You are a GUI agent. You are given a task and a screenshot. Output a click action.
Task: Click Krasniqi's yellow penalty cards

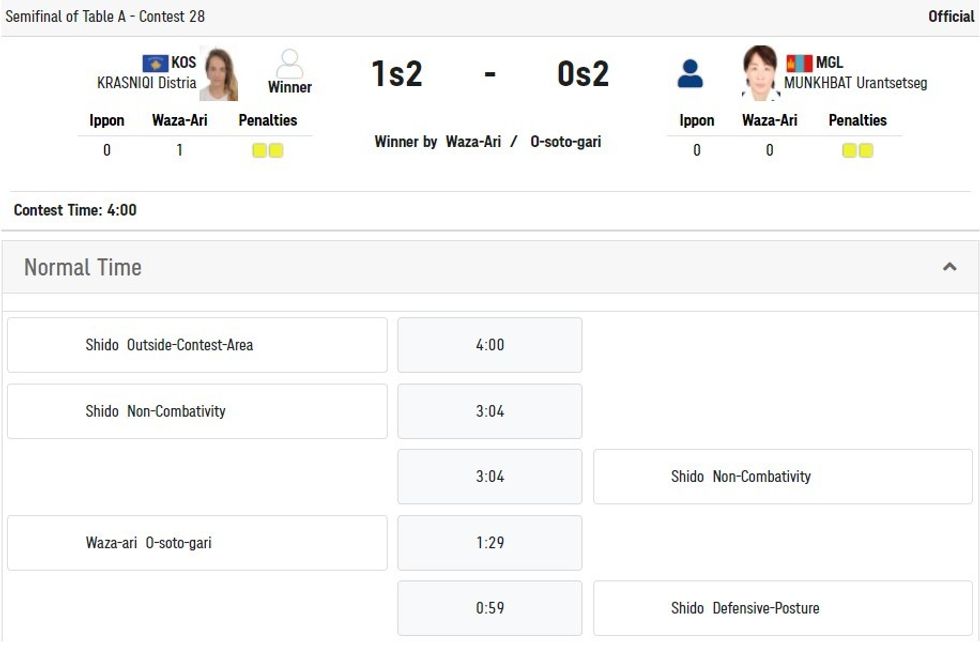(x=268, y=151)
